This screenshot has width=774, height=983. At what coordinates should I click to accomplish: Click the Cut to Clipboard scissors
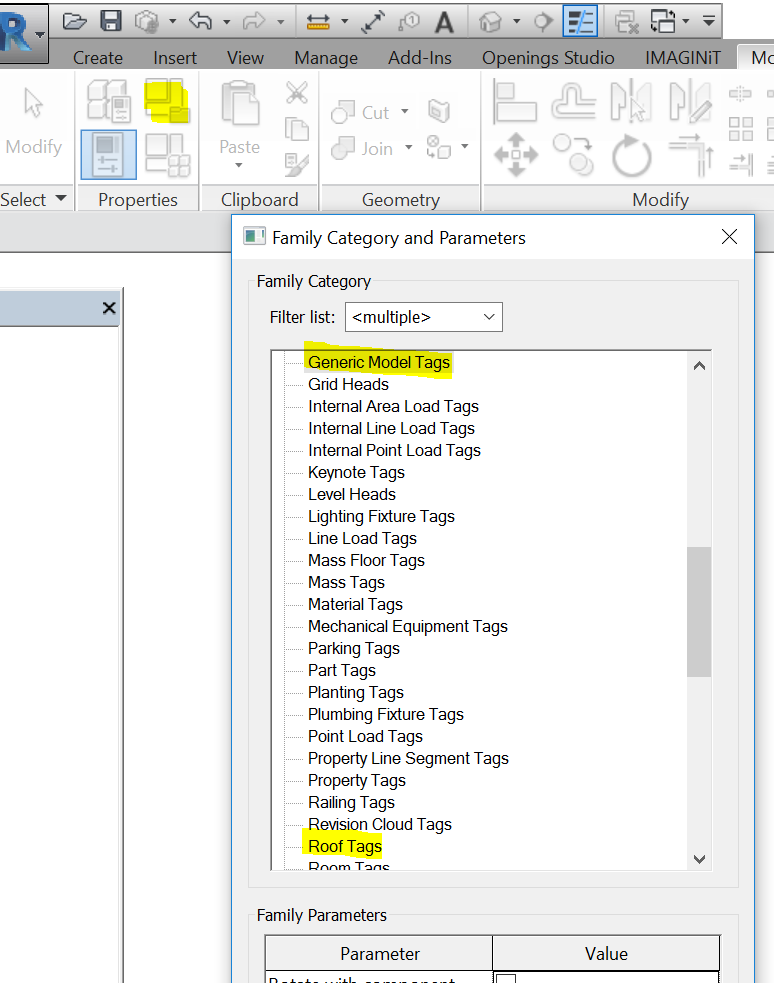296,93
